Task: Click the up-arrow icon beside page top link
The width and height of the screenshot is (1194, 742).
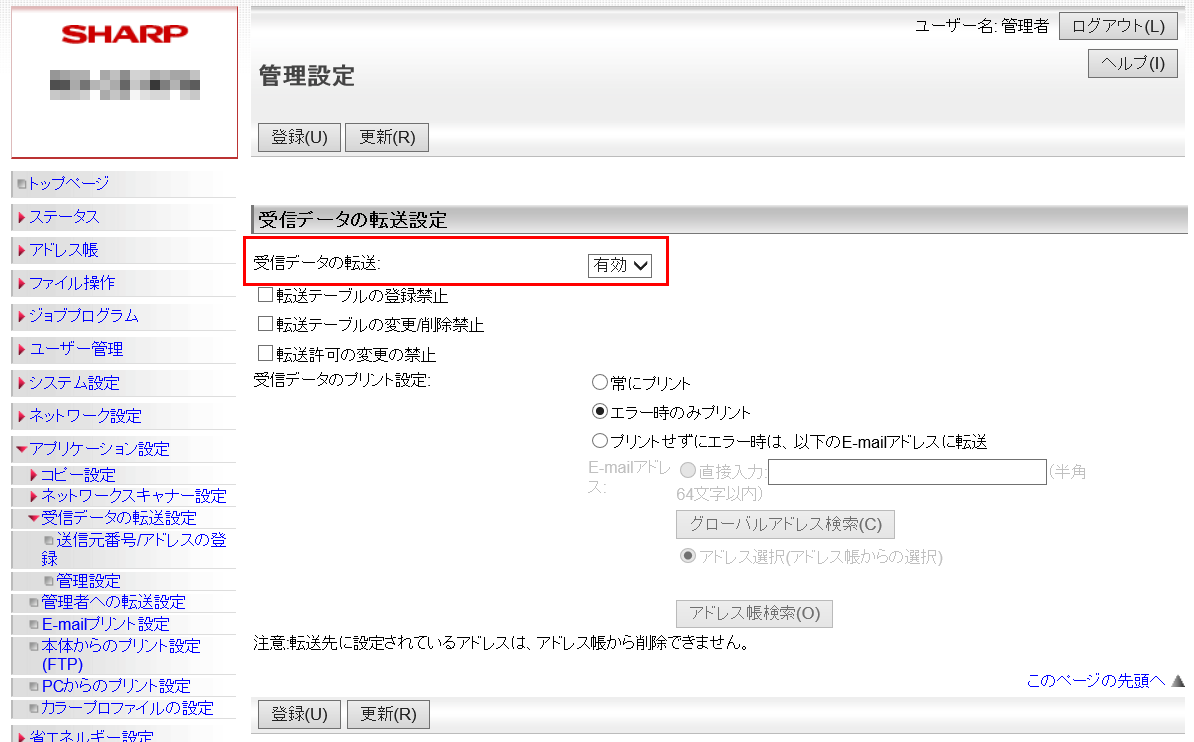Action: pos(1177,681)
